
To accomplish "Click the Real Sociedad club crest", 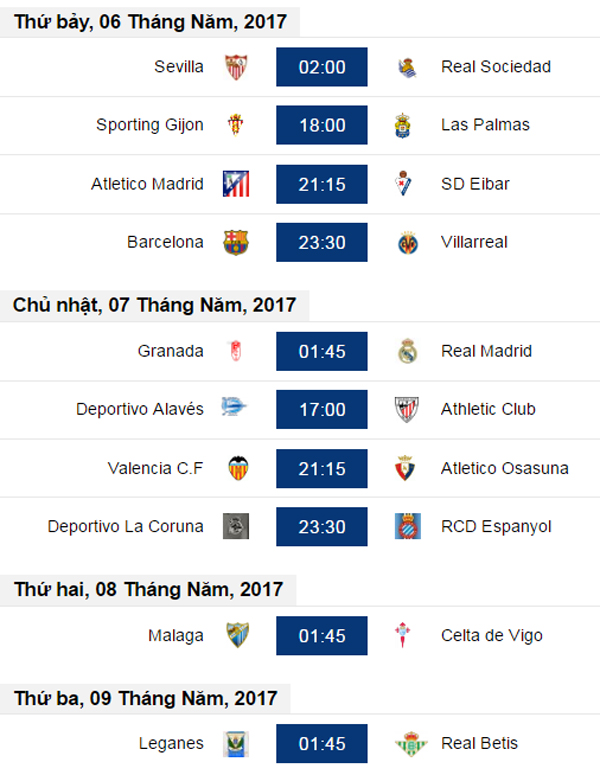I will coord(407,67).
